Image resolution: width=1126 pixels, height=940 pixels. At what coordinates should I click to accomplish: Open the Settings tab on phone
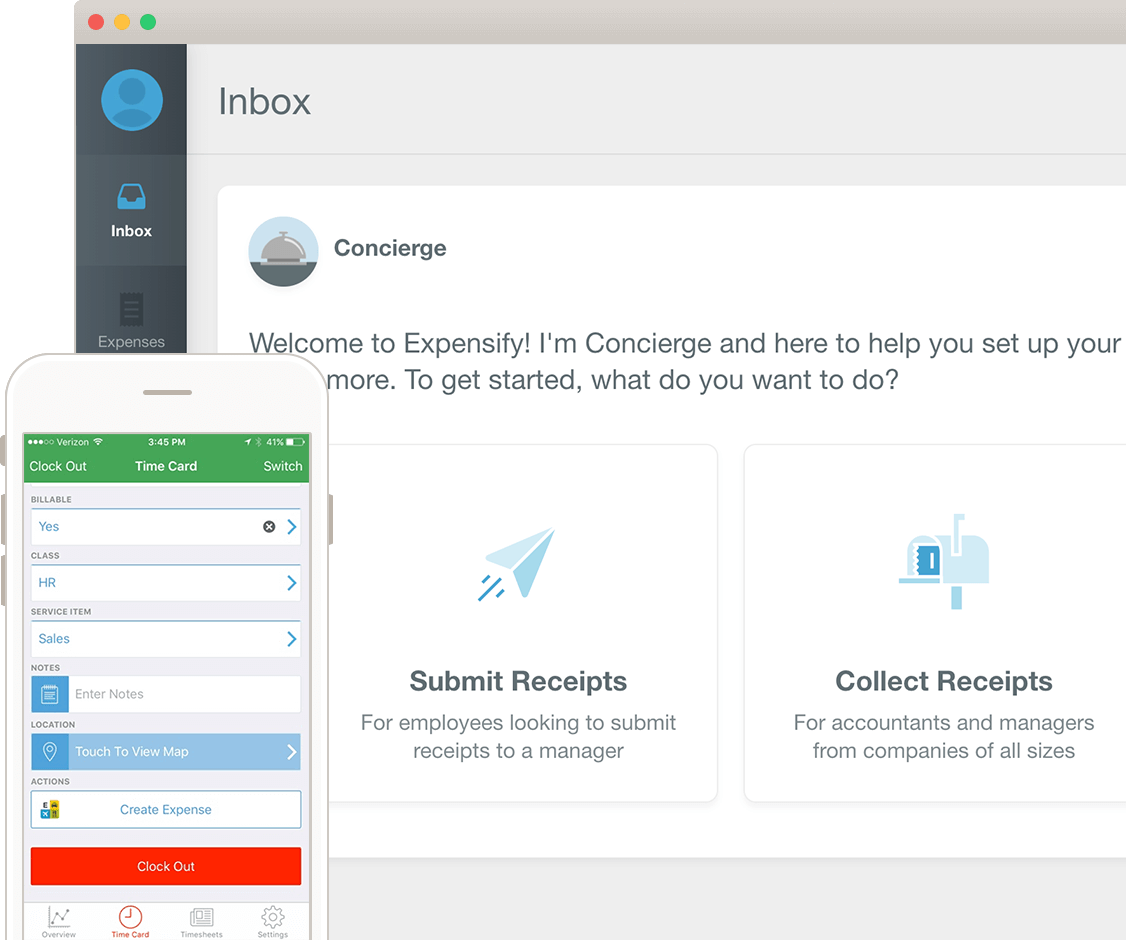tap(273, 922)
